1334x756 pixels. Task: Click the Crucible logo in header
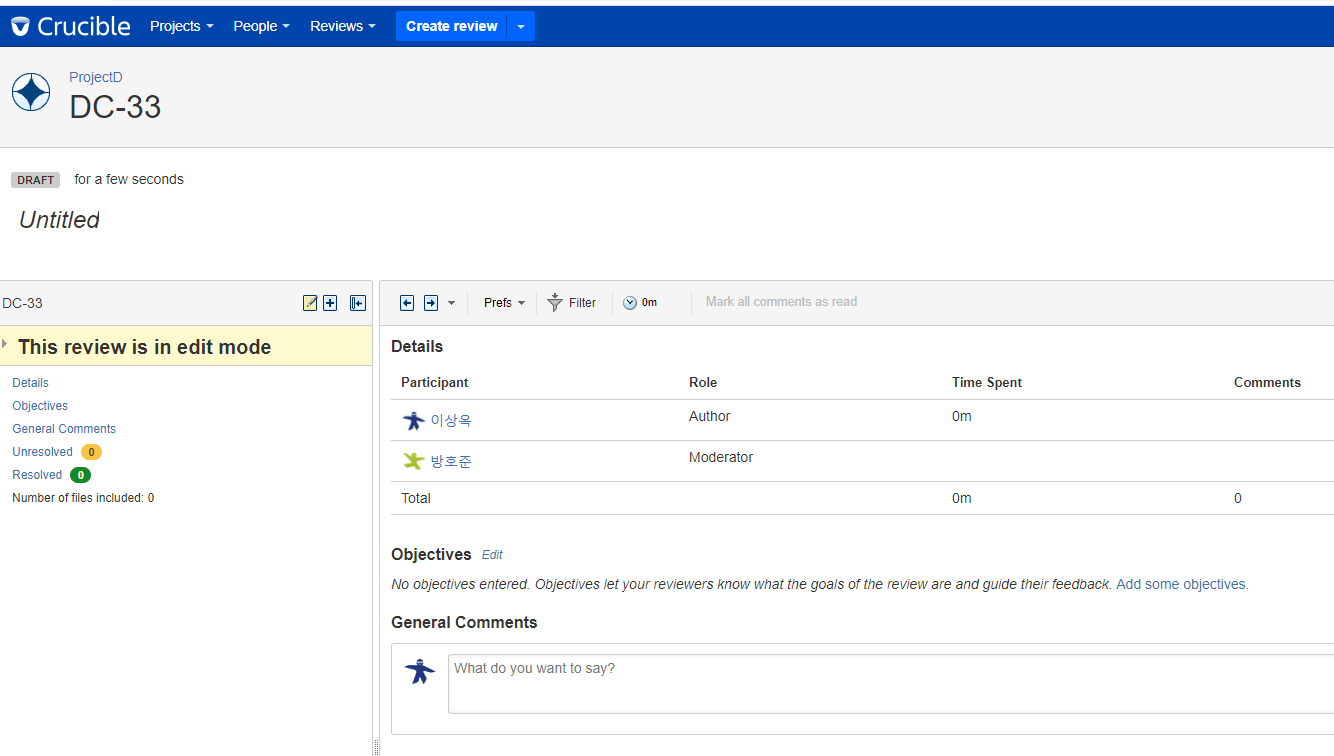(70, 26)
